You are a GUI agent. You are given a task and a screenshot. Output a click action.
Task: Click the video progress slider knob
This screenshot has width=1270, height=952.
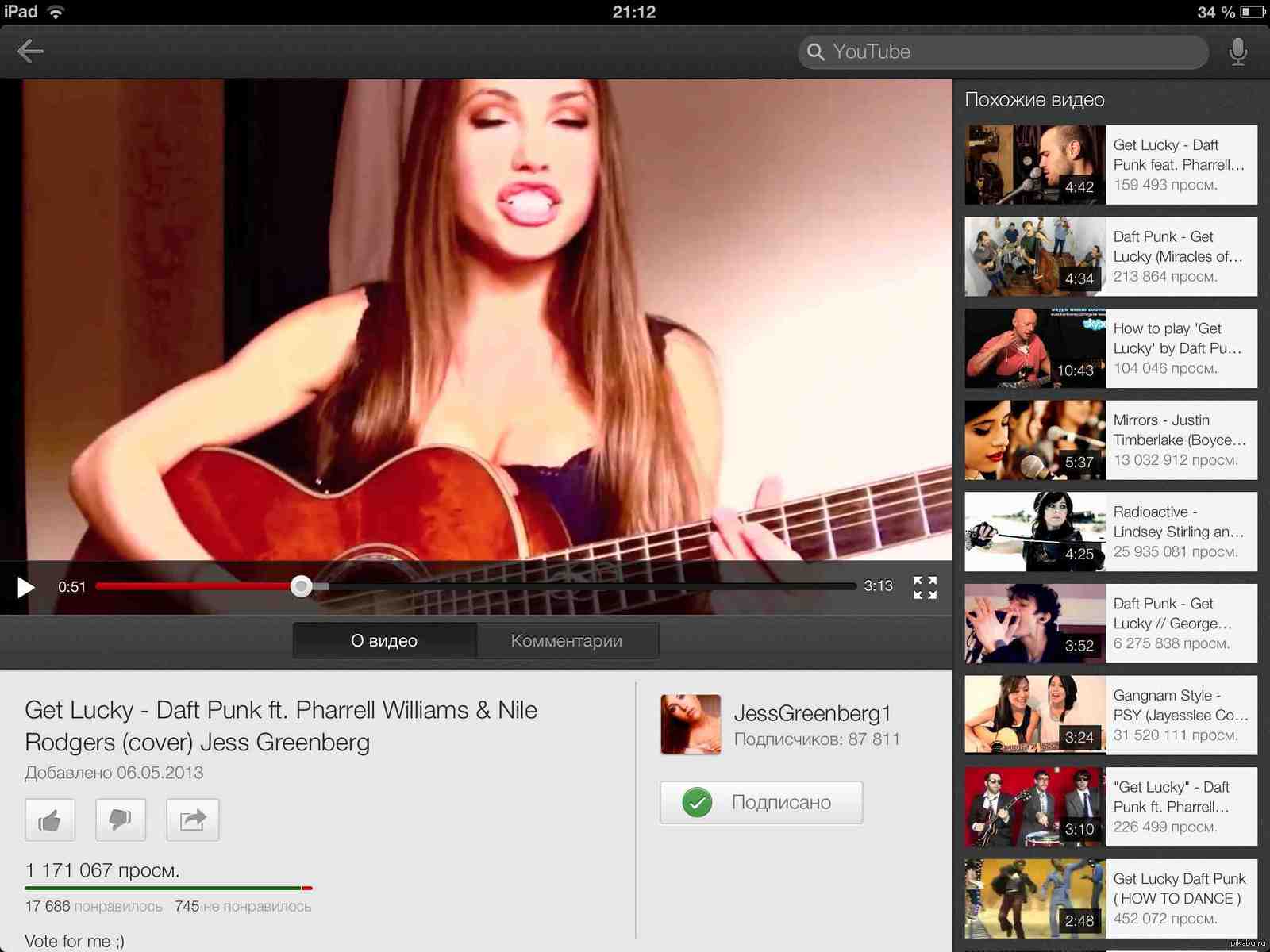[301, 586]
